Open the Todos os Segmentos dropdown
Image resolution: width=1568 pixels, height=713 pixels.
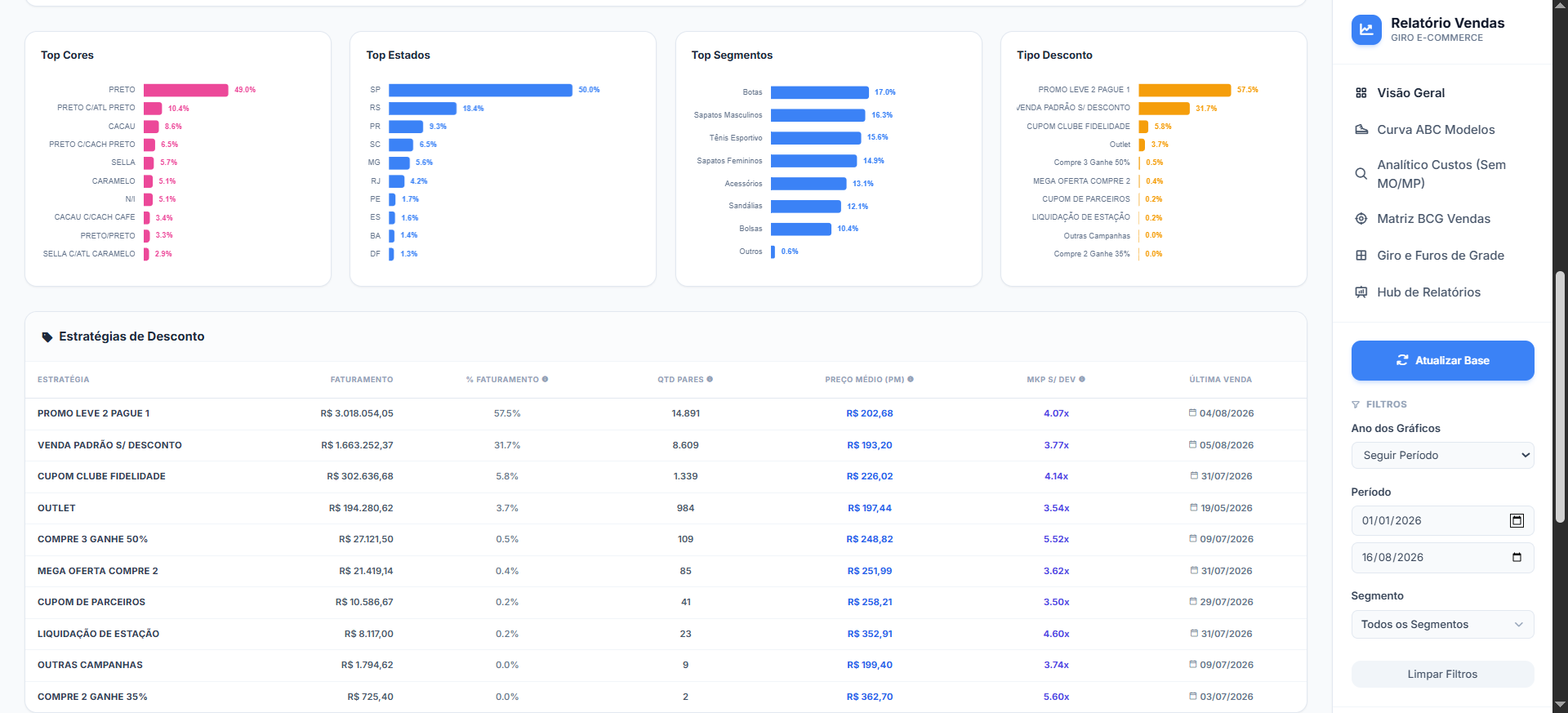(1442, 625)
